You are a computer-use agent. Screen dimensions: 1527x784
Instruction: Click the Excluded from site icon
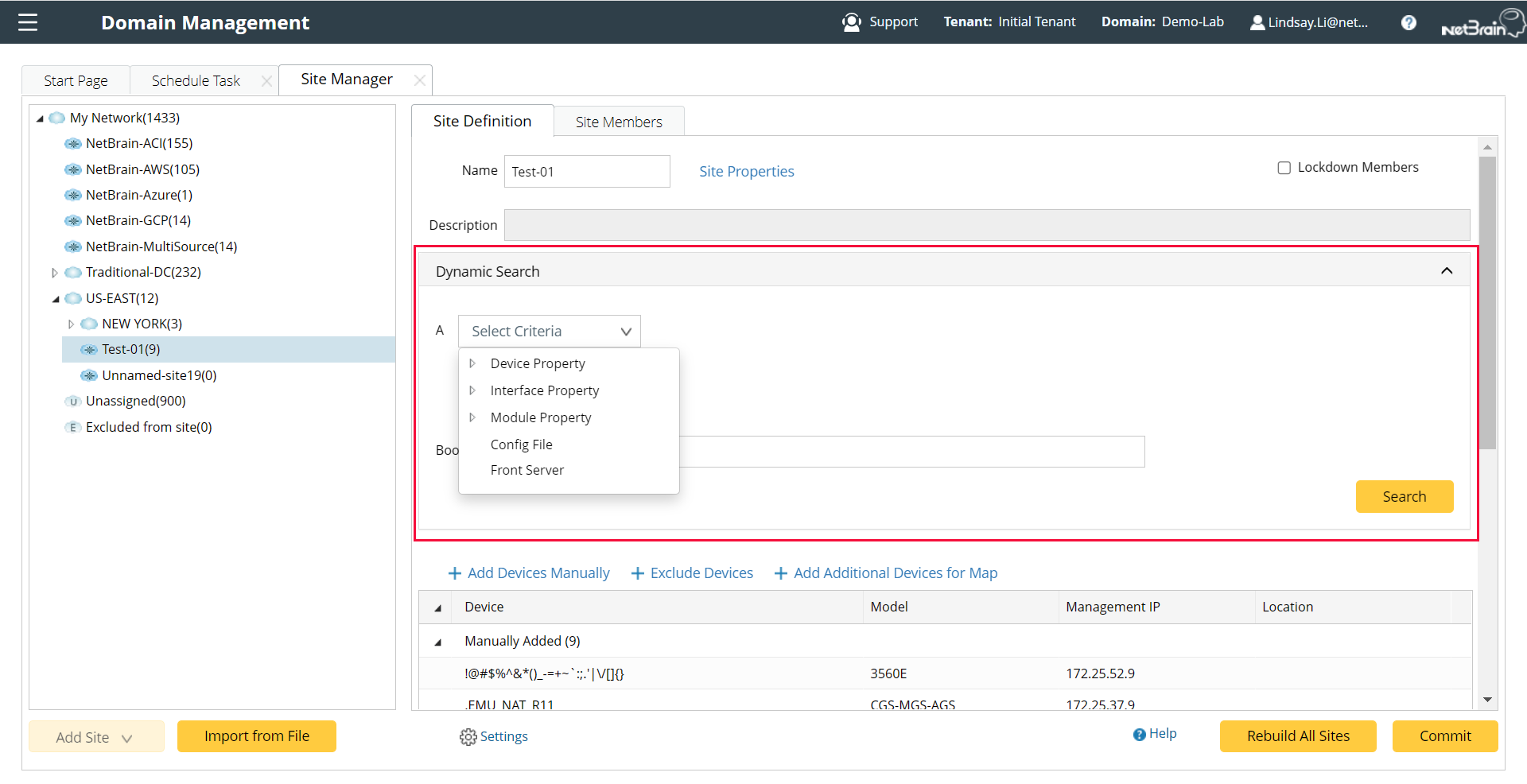coord(73,428)
